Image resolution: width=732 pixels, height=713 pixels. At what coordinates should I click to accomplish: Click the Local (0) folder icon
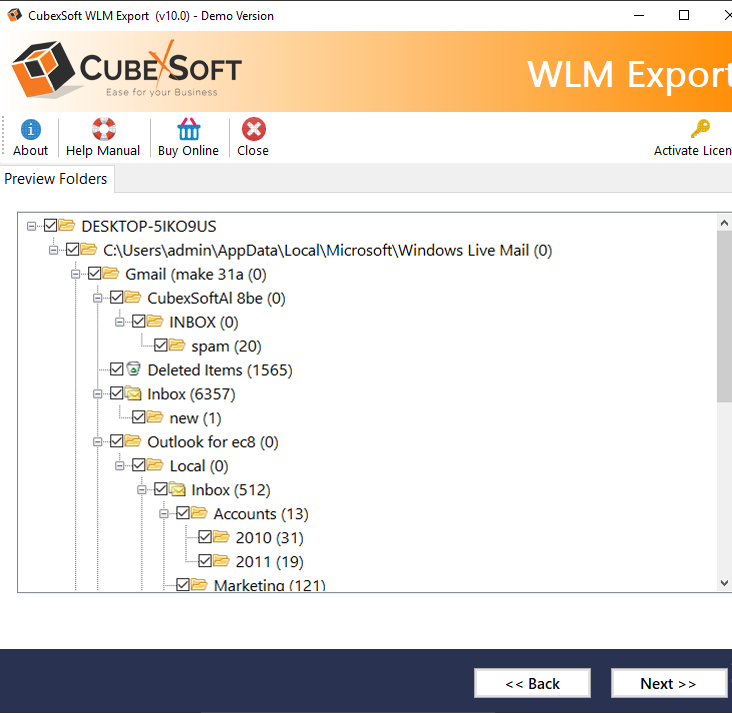155,465
